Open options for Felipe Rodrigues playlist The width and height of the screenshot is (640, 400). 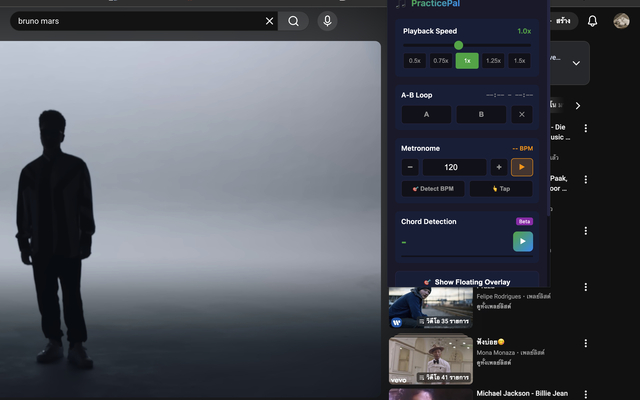pos(586,287)
